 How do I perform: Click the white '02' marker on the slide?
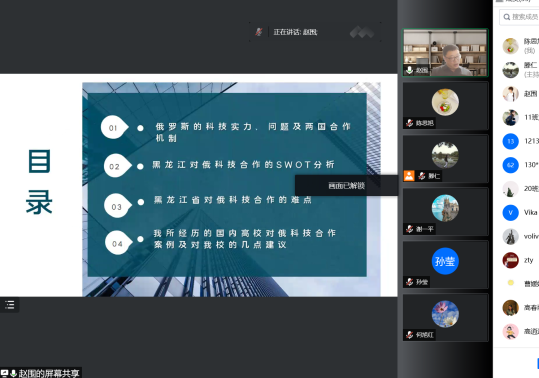118,166
